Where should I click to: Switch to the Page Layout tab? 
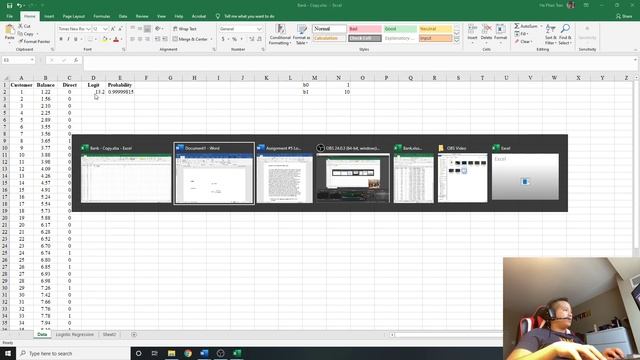tap(73, 16)
